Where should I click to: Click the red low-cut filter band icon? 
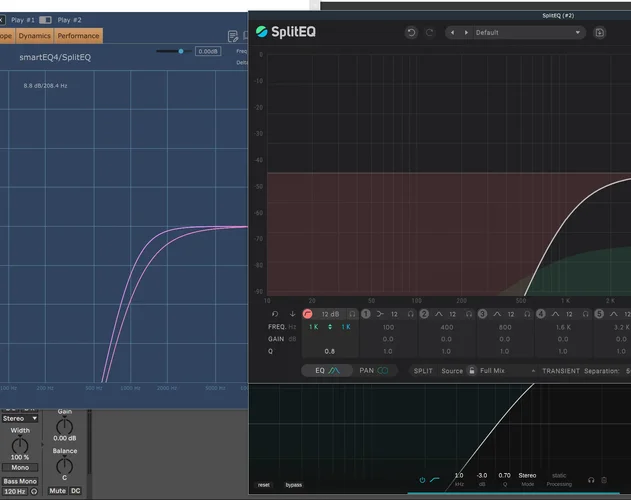308,314
